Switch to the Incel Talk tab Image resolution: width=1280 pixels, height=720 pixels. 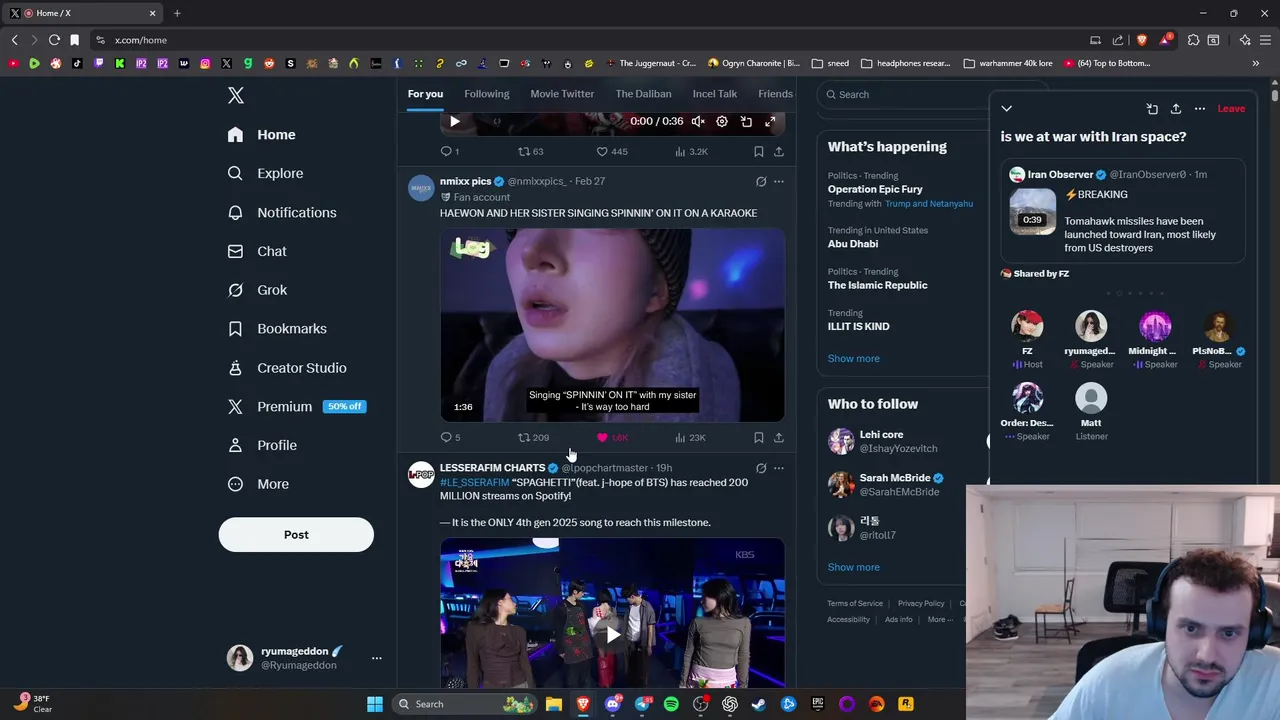tap(715, 94)
